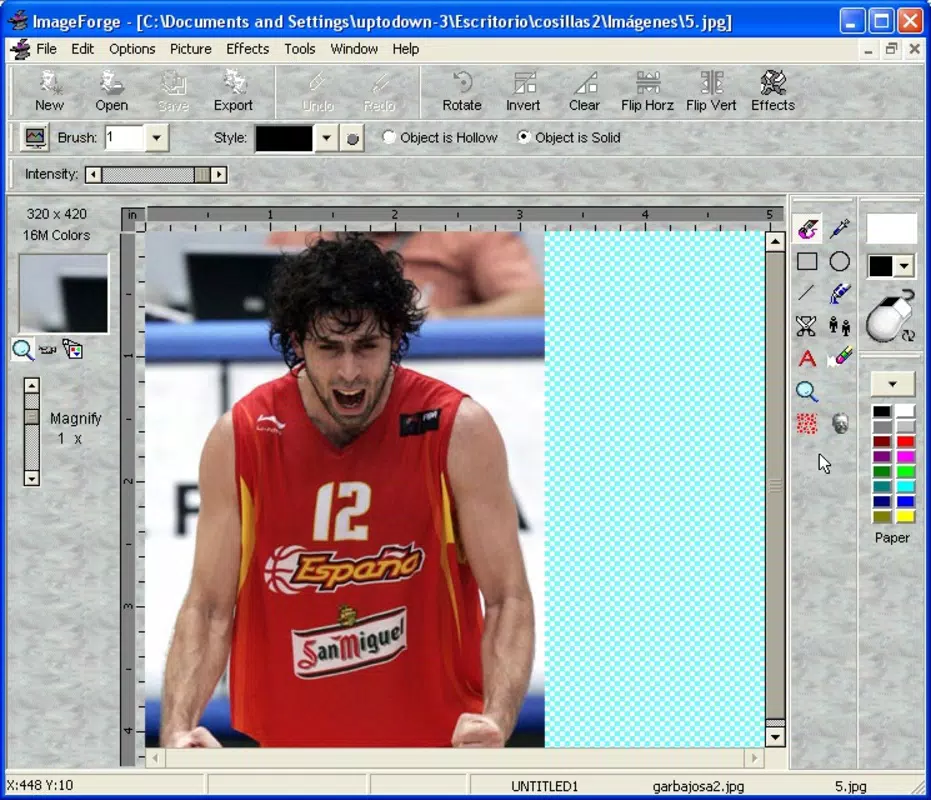Select the red letter A text tool
The height and width of the screenshot is (800, 931).
click(807, 358)
